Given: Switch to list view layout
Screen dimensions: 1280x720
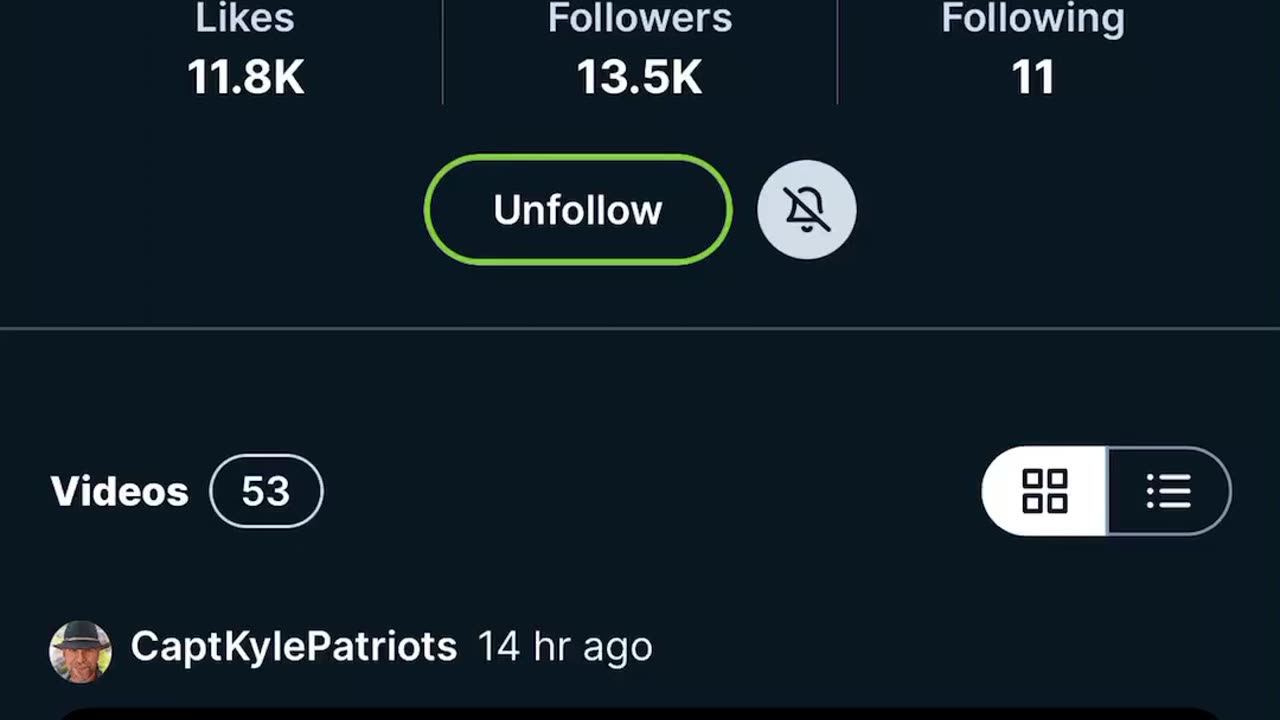Looking at the screenshot, I should pos(1169,491).
